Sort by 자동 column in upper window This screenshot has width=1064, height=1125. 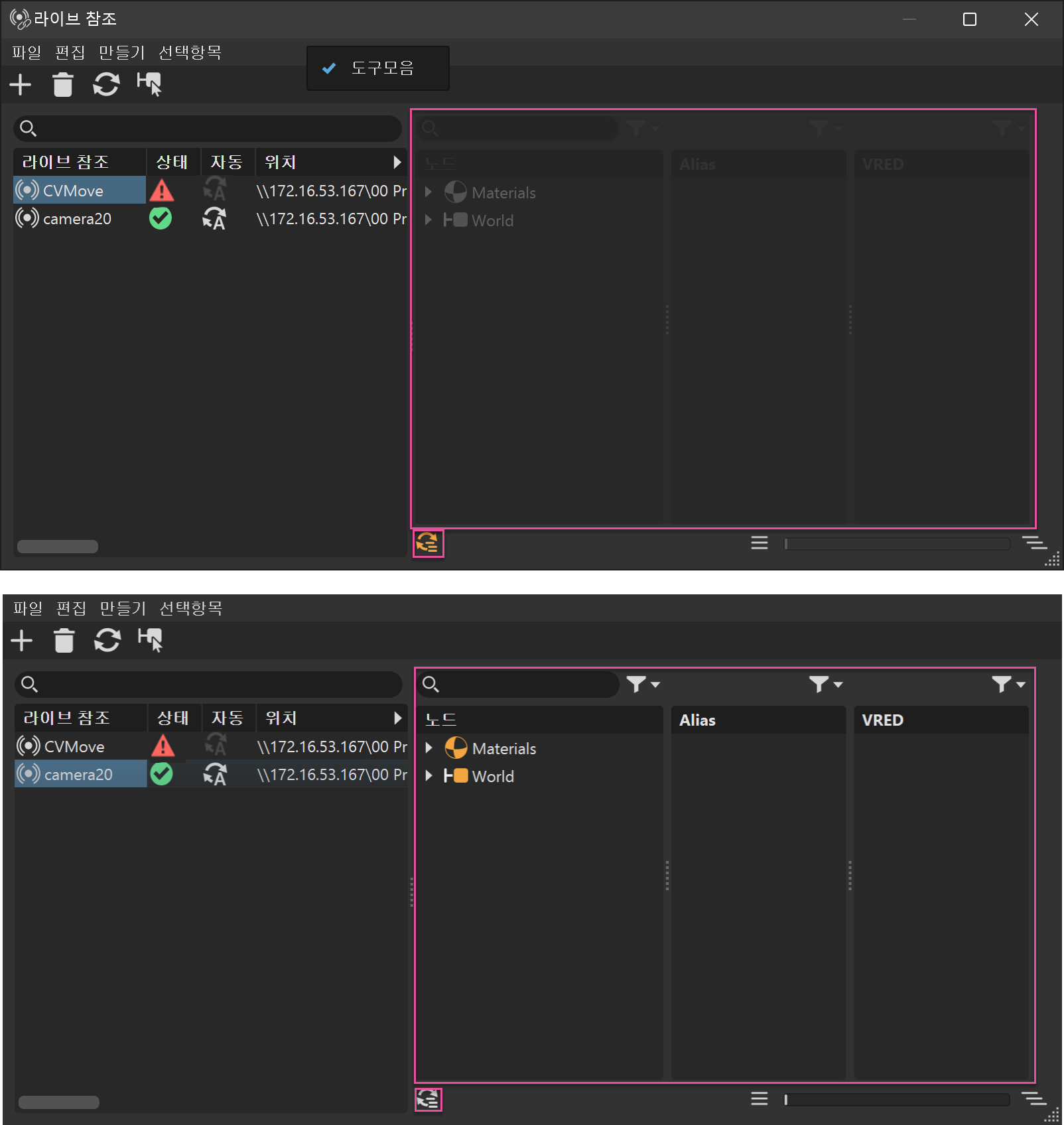[228, 163]
